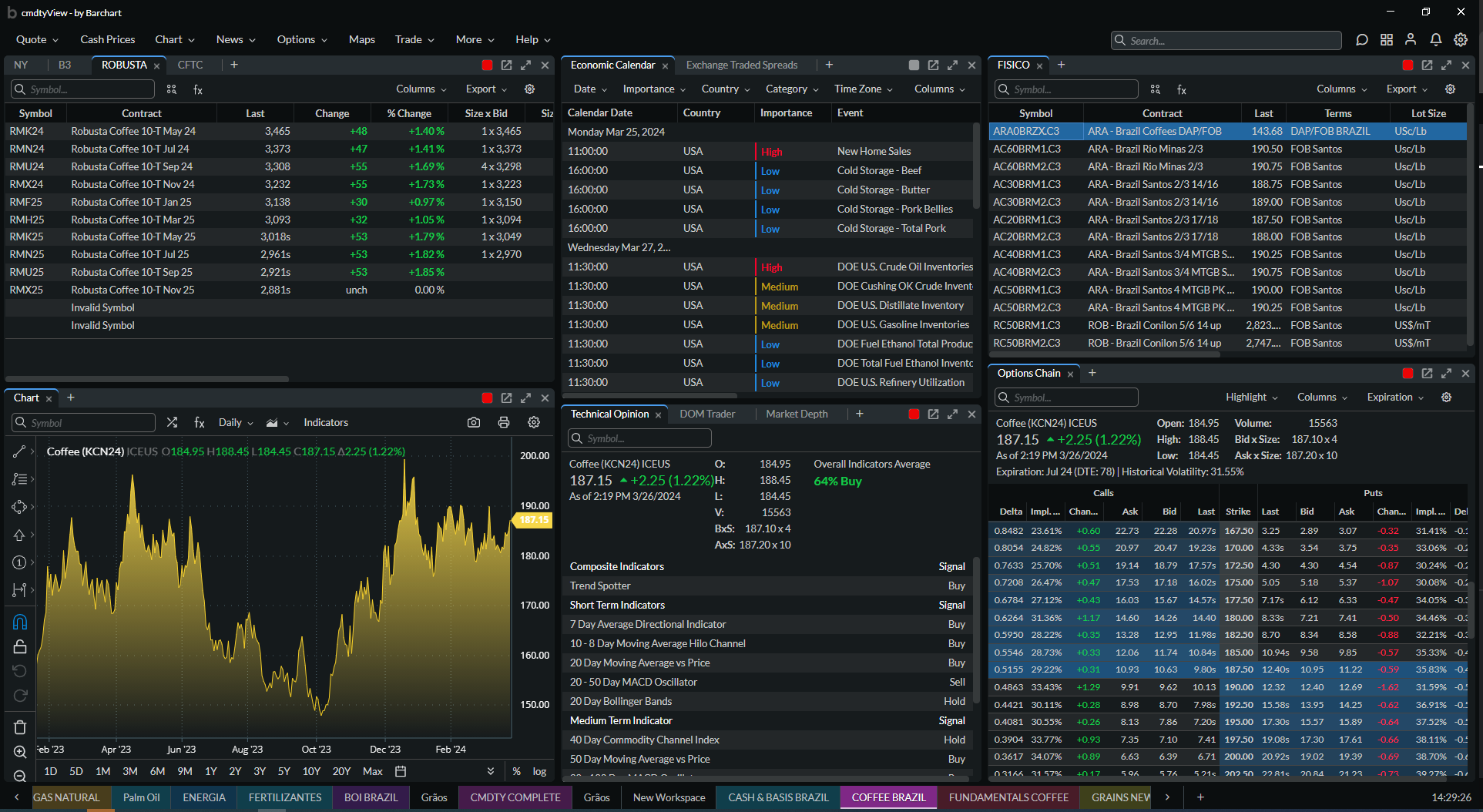Viewport: 1483px width, 812px height.
Task: Toggle percent scale on chart
Action: pyautogui.click(x=516, y=771)
